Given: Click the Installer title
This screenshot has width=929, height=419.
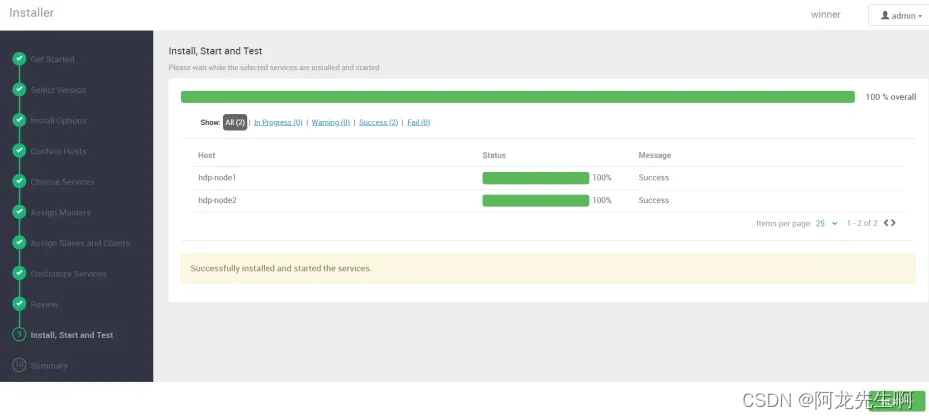Looking at the screenshot, I should (31, 12).
